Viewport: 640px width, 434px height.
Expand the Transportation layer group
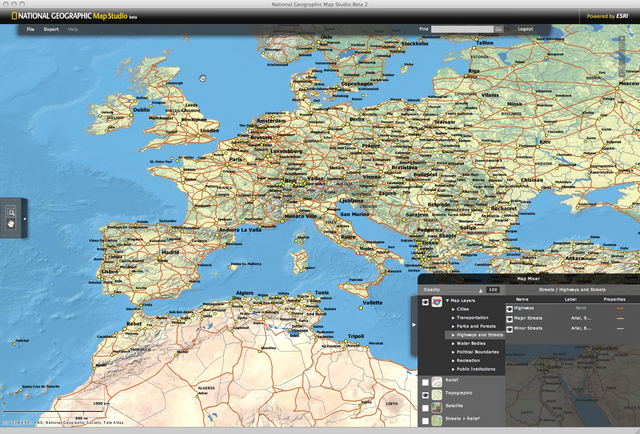[x=453, y=318]
